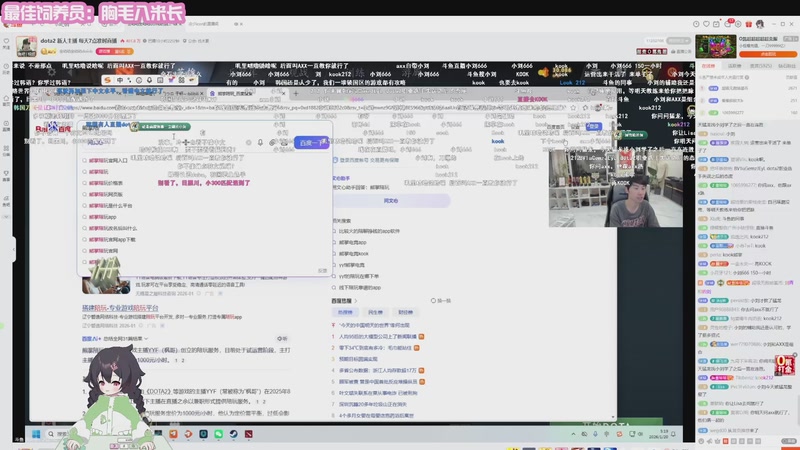Click the streamer webcam picture
The width and height of the screenshot is (800, 450).
[615, 188]
